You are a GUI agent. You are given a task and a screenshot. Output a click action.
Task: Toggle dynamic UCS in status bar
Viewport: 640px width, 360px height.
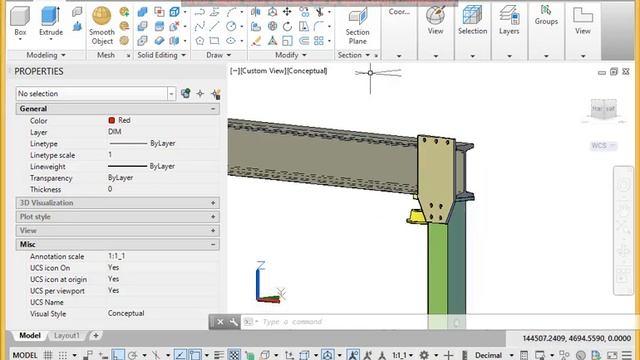[289, 355]
